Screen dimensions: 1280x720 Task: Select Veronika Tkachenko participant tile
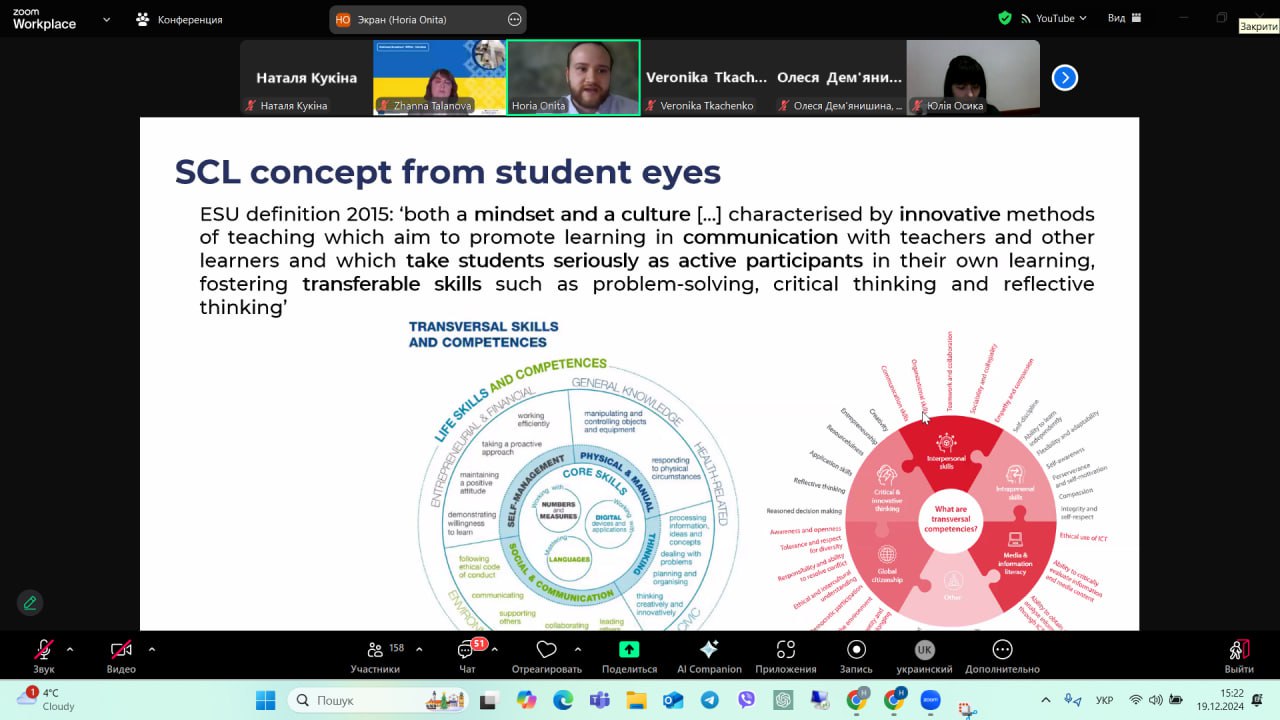(x=706, y=77)
